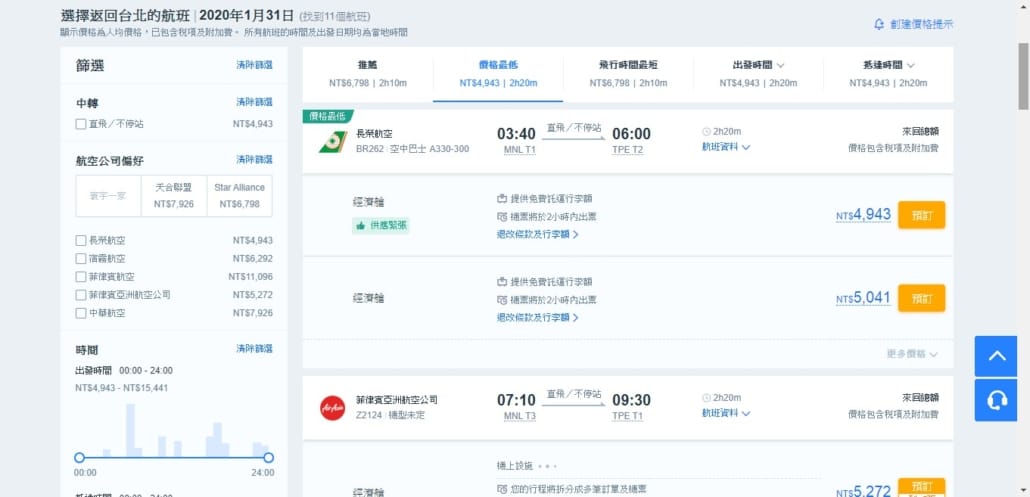Viewport: 1030px width, 497px height.
Task: Click the ticket icon in NT$5,041 fare row
Action: 503,300
